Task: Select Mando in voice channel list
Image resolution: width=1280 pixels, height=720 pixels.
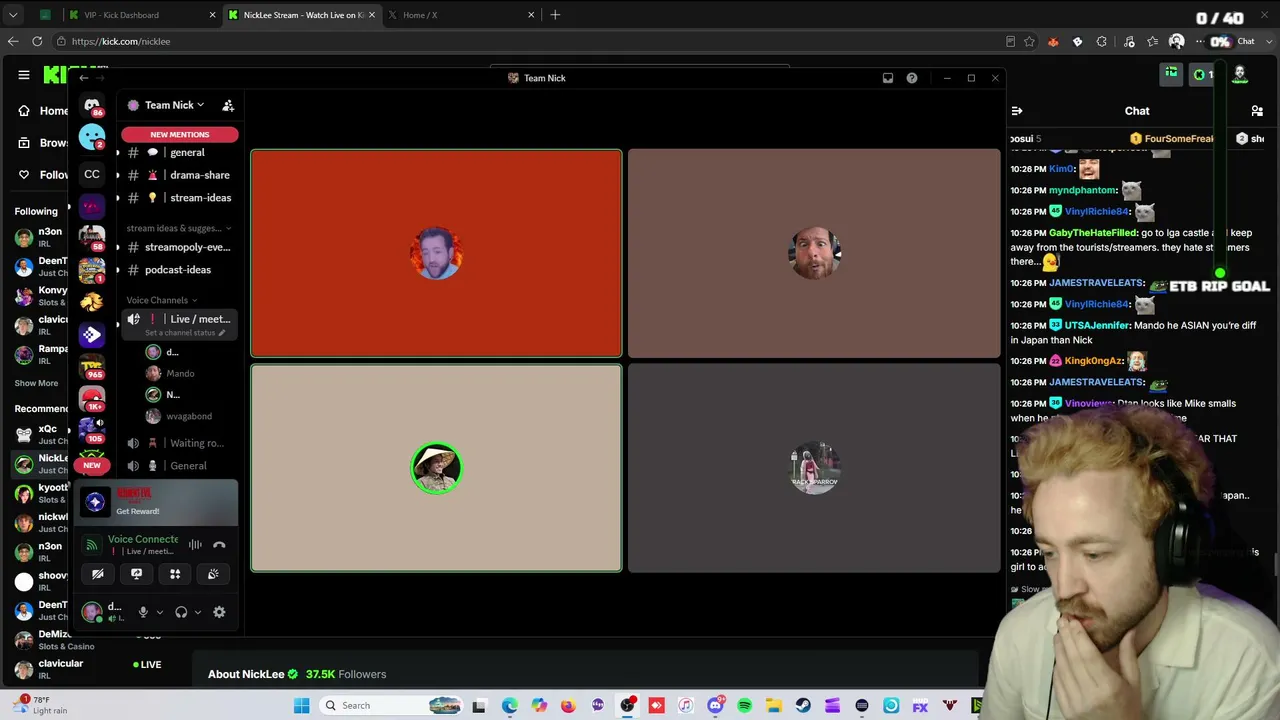Action: [180, 373]
